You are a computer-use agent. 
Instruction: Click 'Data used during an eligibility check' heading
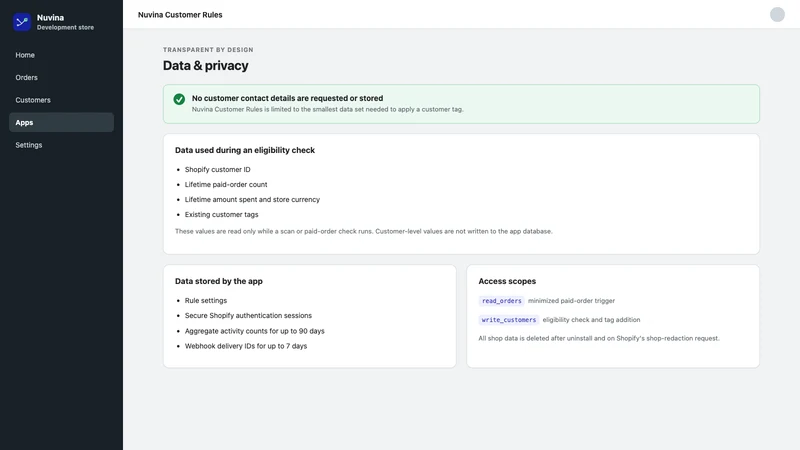pyautogui.click(x=245, y=150)
